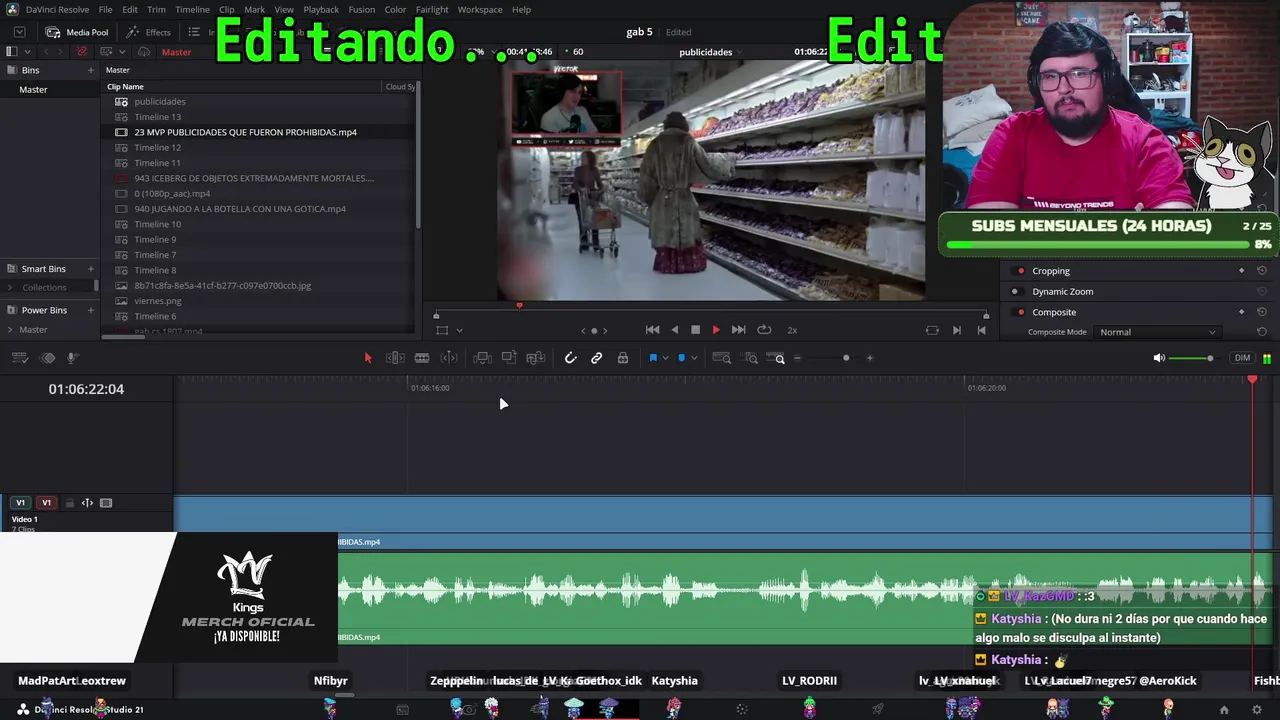Screen dimensions: 1280x720
Task: Open the File menu
Action: click(x=105, y=10)
